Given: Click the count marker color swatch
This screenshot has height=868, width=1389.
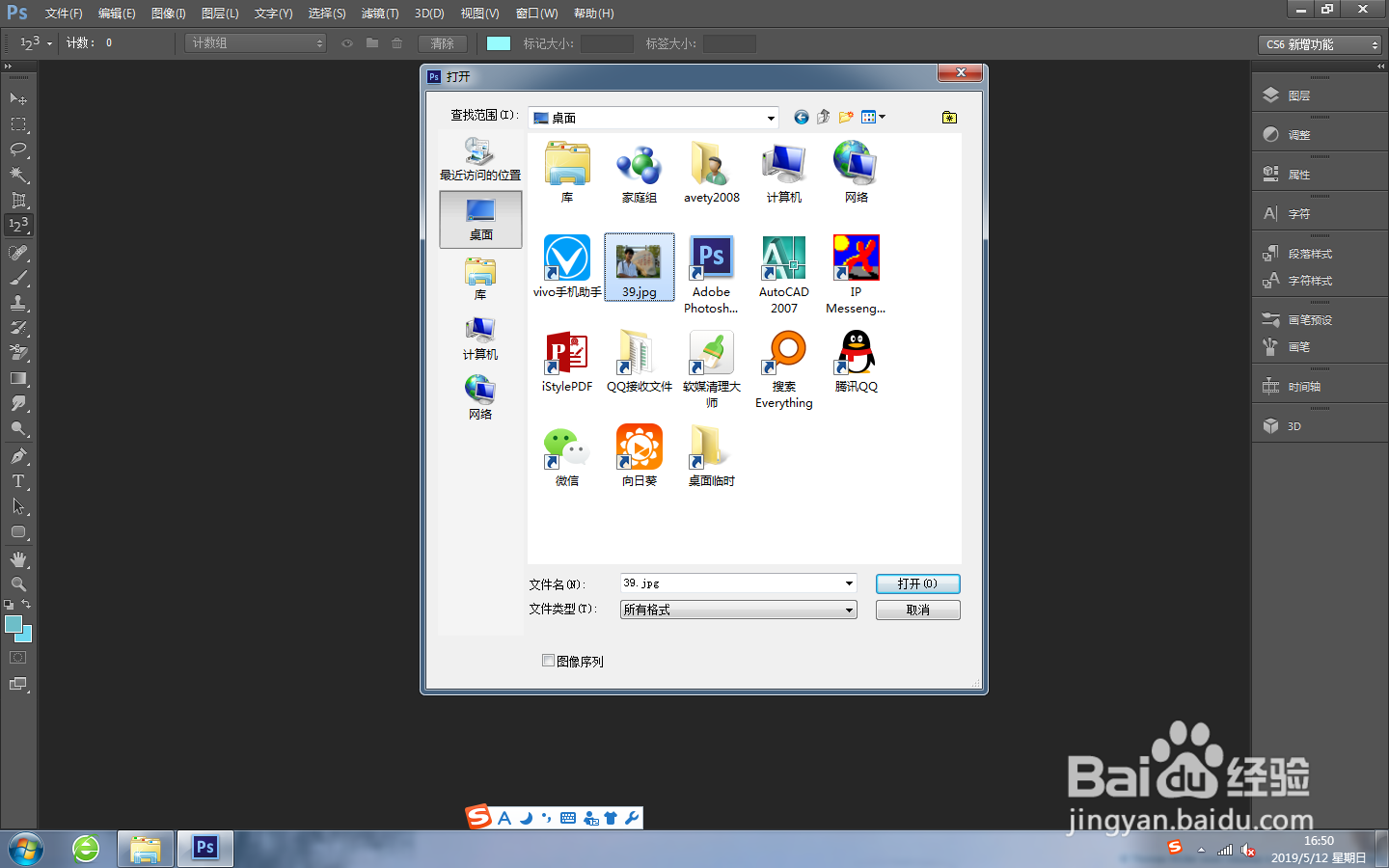Looking at the screenshot, I should tap(499, 43).
